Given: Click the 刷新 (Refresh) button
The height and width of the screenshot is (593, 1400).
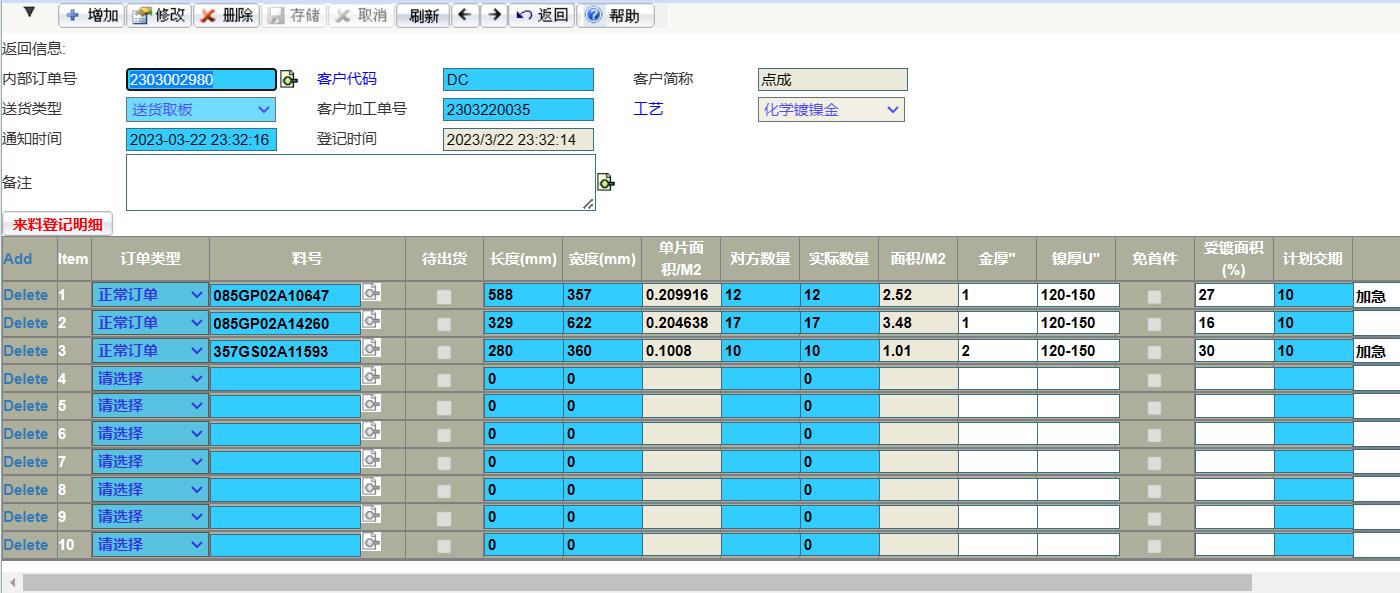Looking at the screenshot, I should 423,15.
